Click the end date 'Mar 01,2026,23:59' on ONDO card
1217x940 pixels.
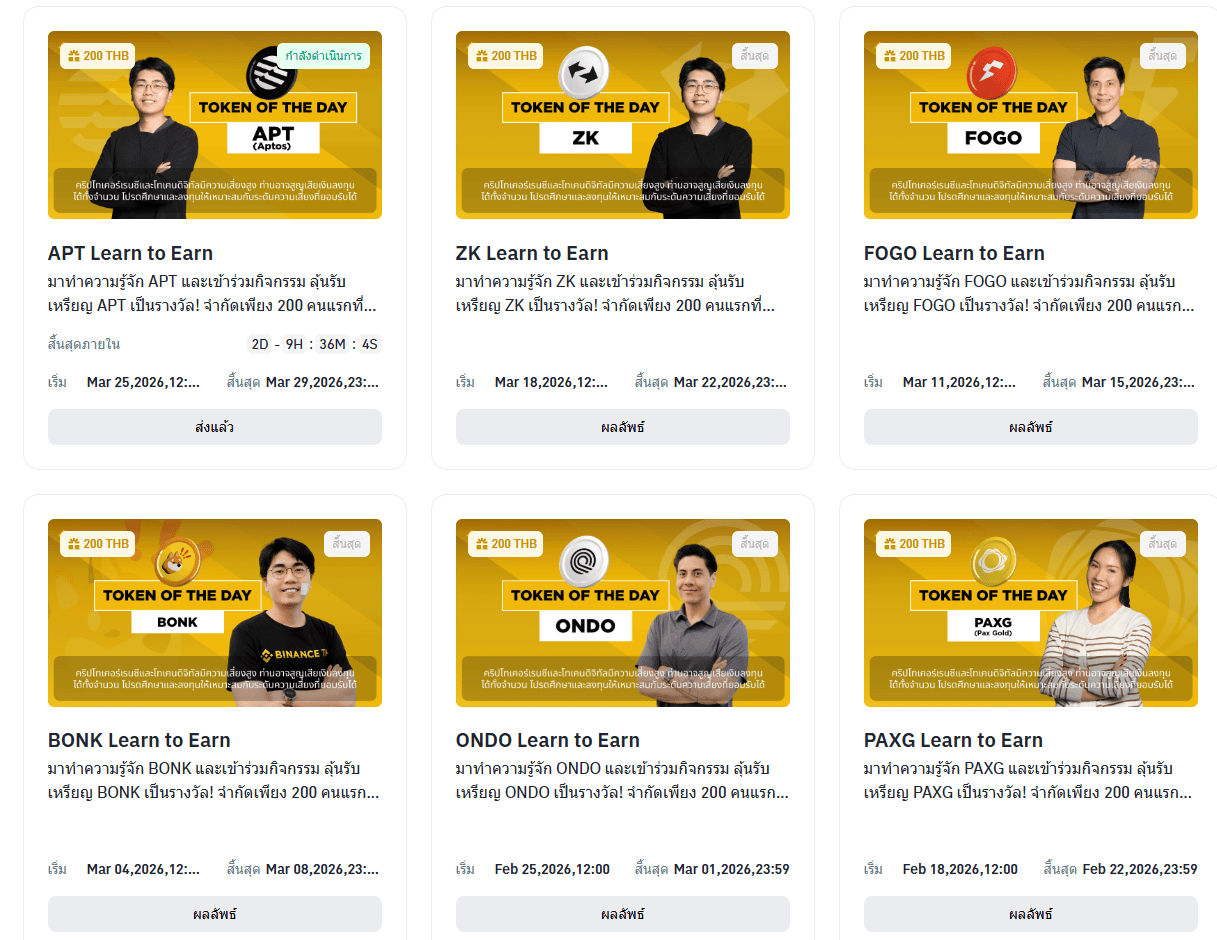731,869
